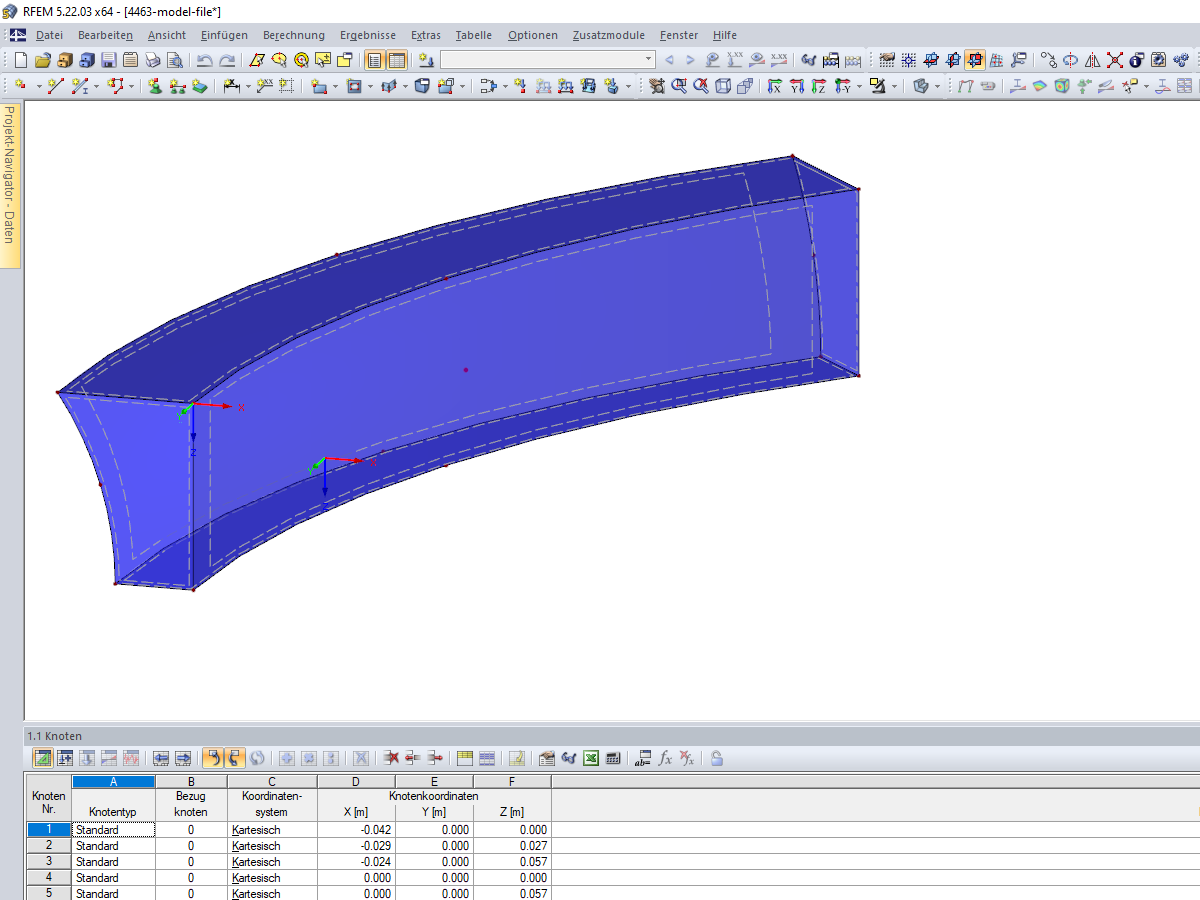Image resolution: width=1200 pixels, height=900 pixels.
Task: Expand the new surface tool dropdown arrow
Action: click(x=335, y=86)
